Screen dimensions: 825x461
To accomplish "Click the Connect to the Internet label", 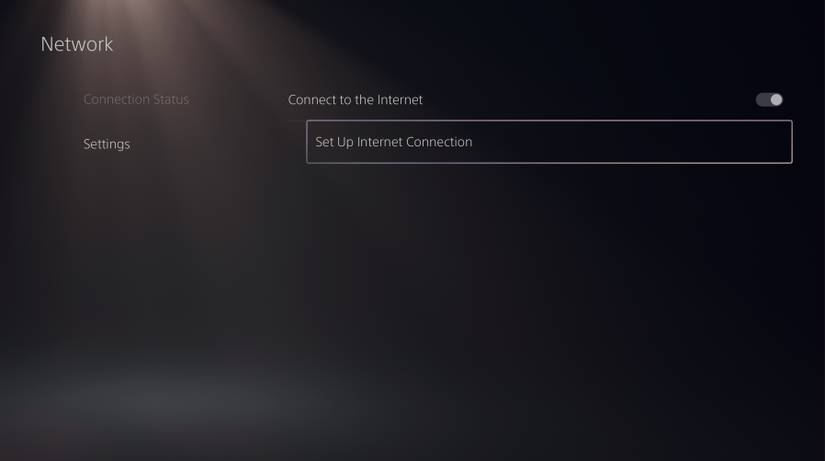I will (355, 99).
